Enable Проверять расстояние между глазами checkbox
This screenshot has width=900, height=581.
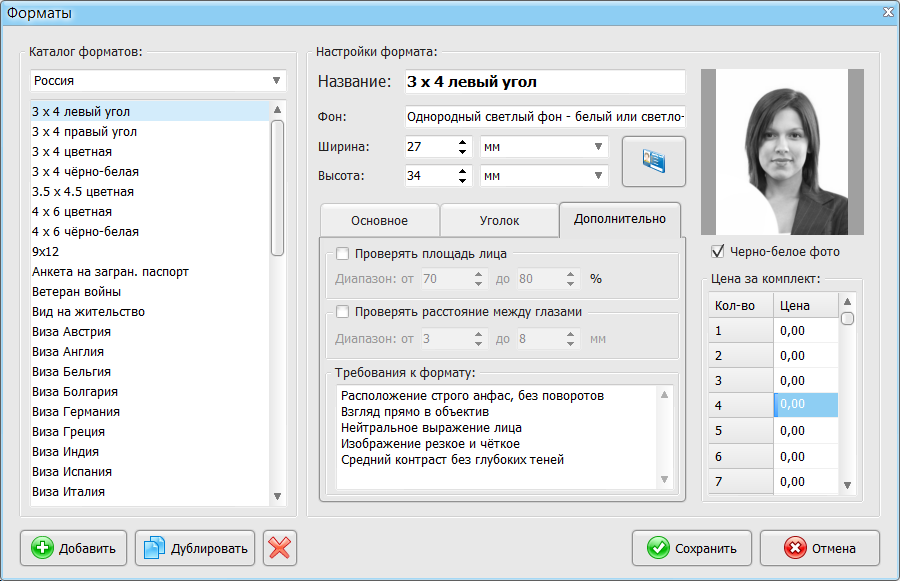pyautogui.click(x=343, y=311)
